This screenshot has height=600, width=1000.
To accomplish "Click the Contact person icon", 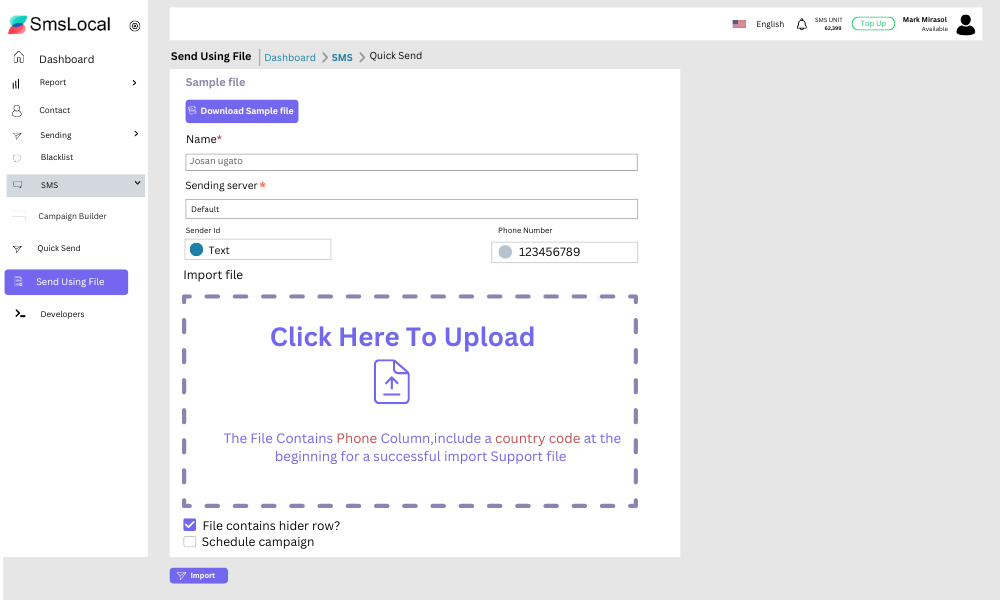I will (x=17, y=111).
